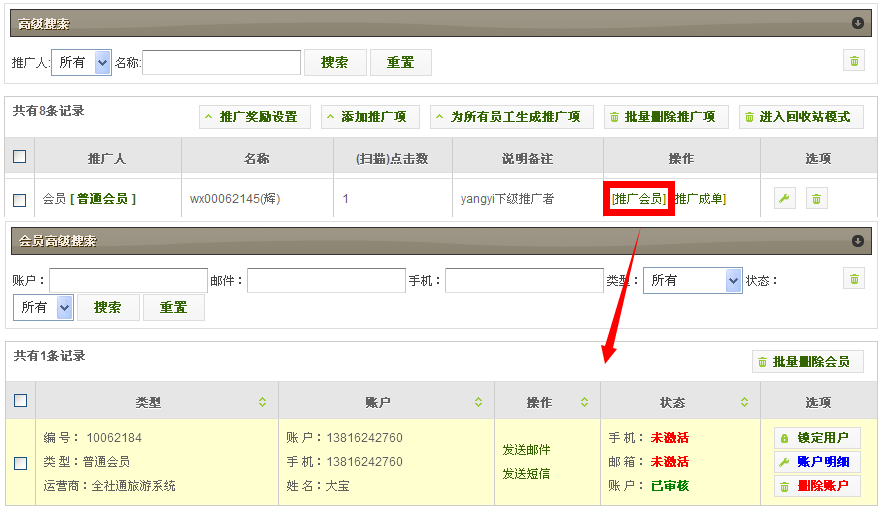Tick the checkbox for wx00062145 row

tap(20, 200)
